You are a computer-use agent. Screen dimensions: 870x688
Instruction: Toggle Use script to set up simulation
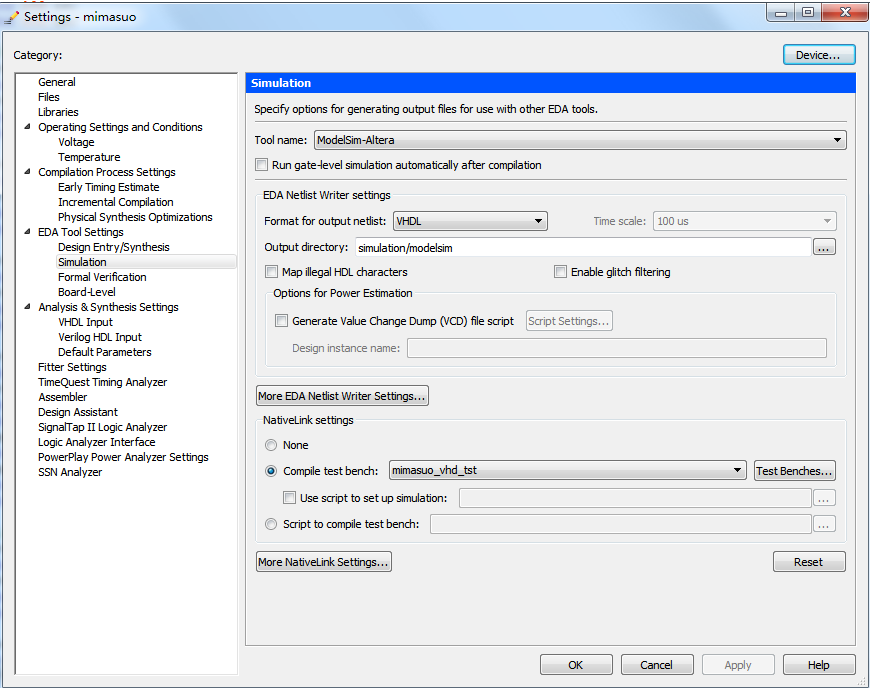pyautogui.click(x=290, y=498)
